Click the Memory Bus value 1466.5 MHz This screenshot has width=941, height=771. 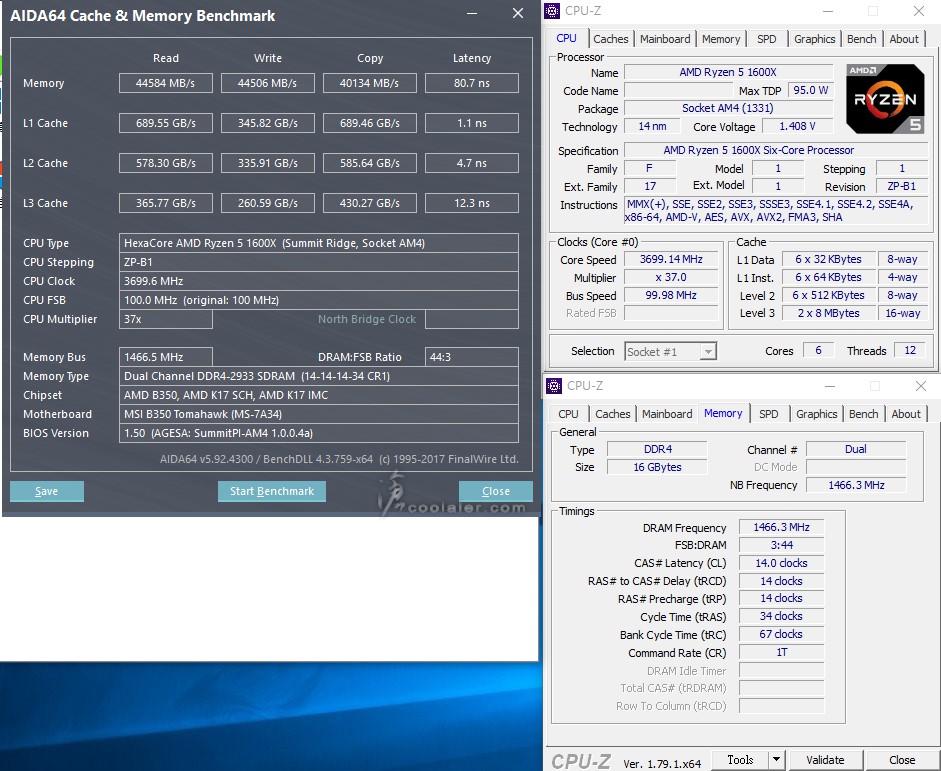(x=166, y=357)
